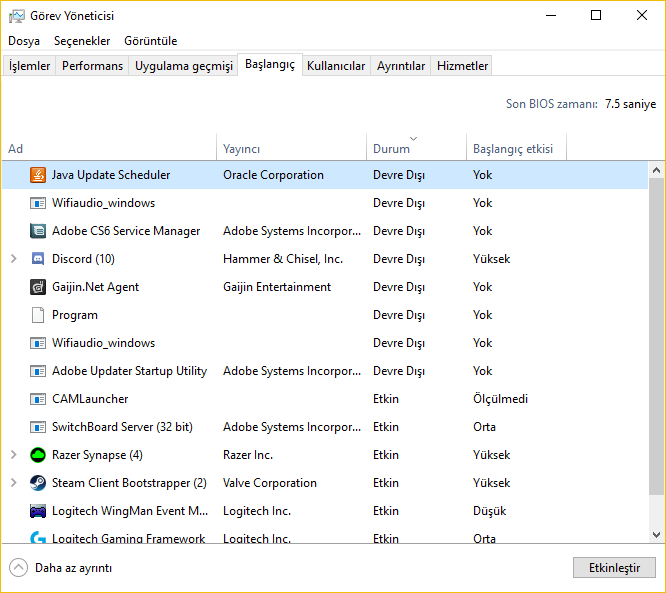Click the CAMLauncher entry icon
Image resolution: width=666 pixels, height=593 pixels.
[38, 399]
